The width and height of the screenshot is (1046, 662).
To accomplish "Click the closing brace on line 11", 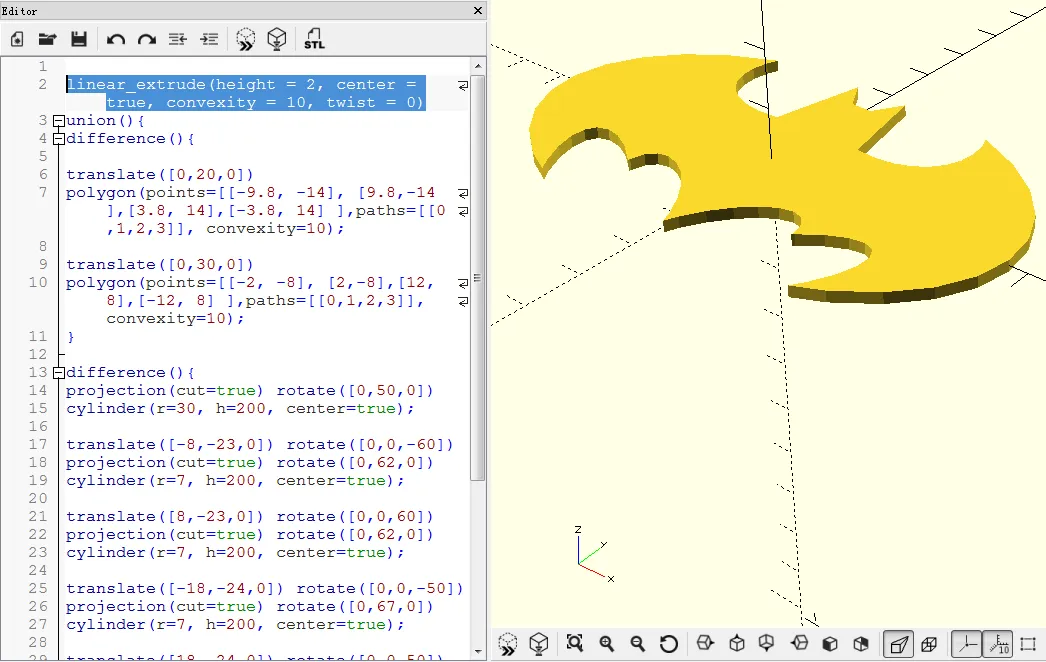I will [70, 337].
